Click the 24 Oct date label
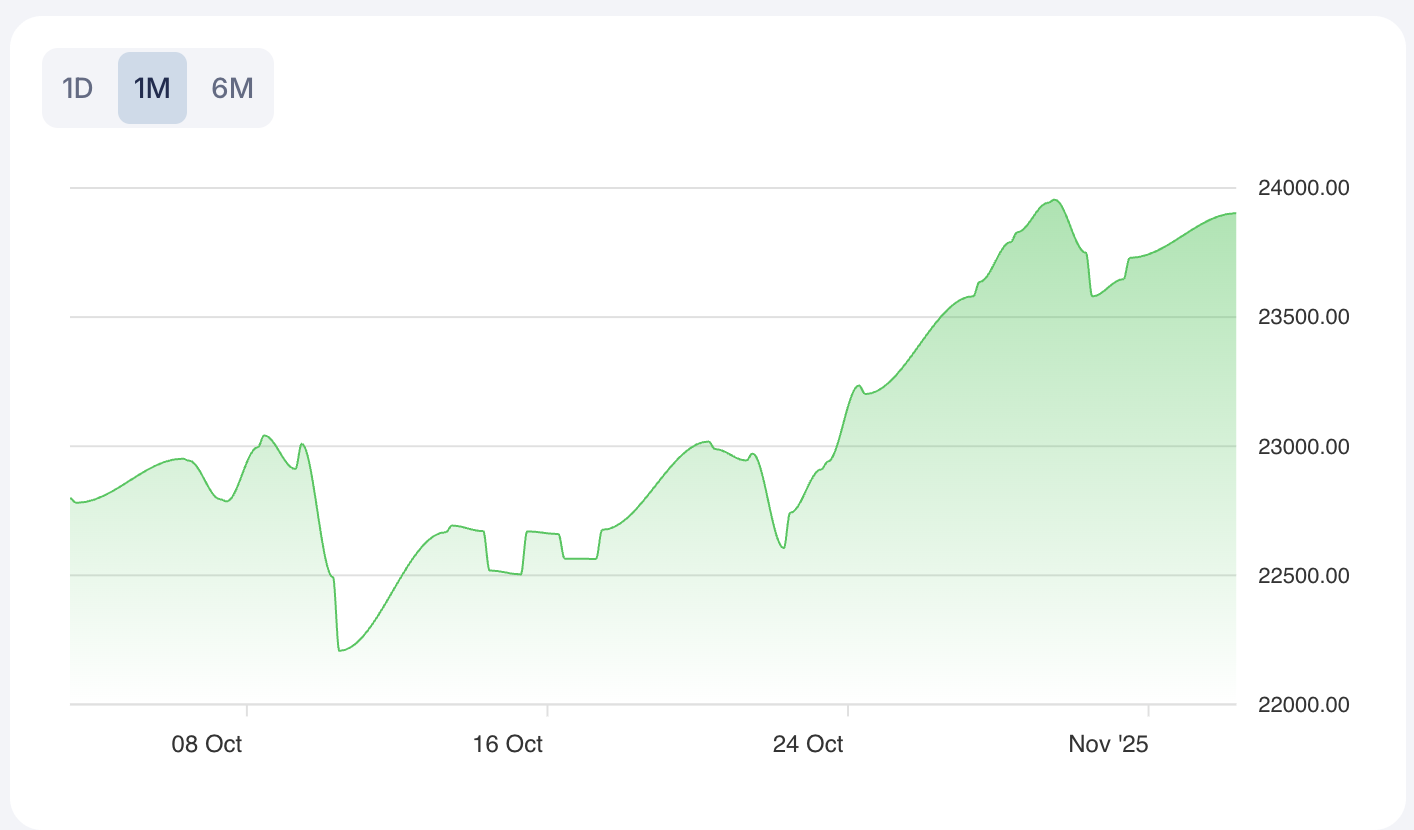Viewport: 1414px width, 830px height. pos(808,744)
